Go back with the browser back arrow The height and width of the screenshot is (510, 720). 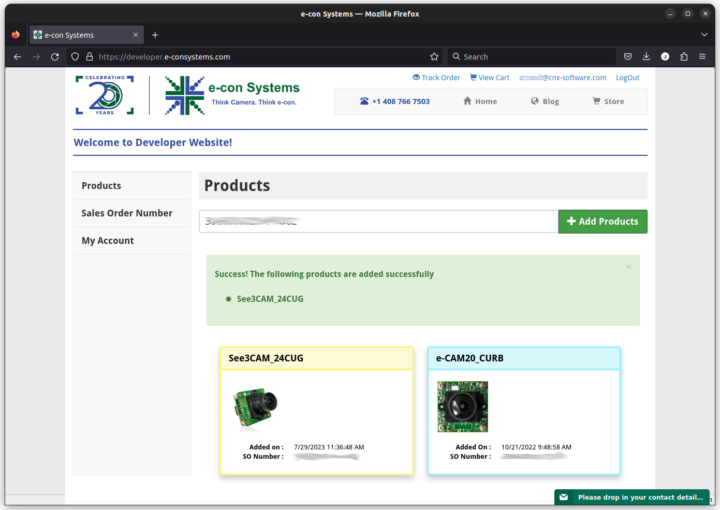coord(17,57)
